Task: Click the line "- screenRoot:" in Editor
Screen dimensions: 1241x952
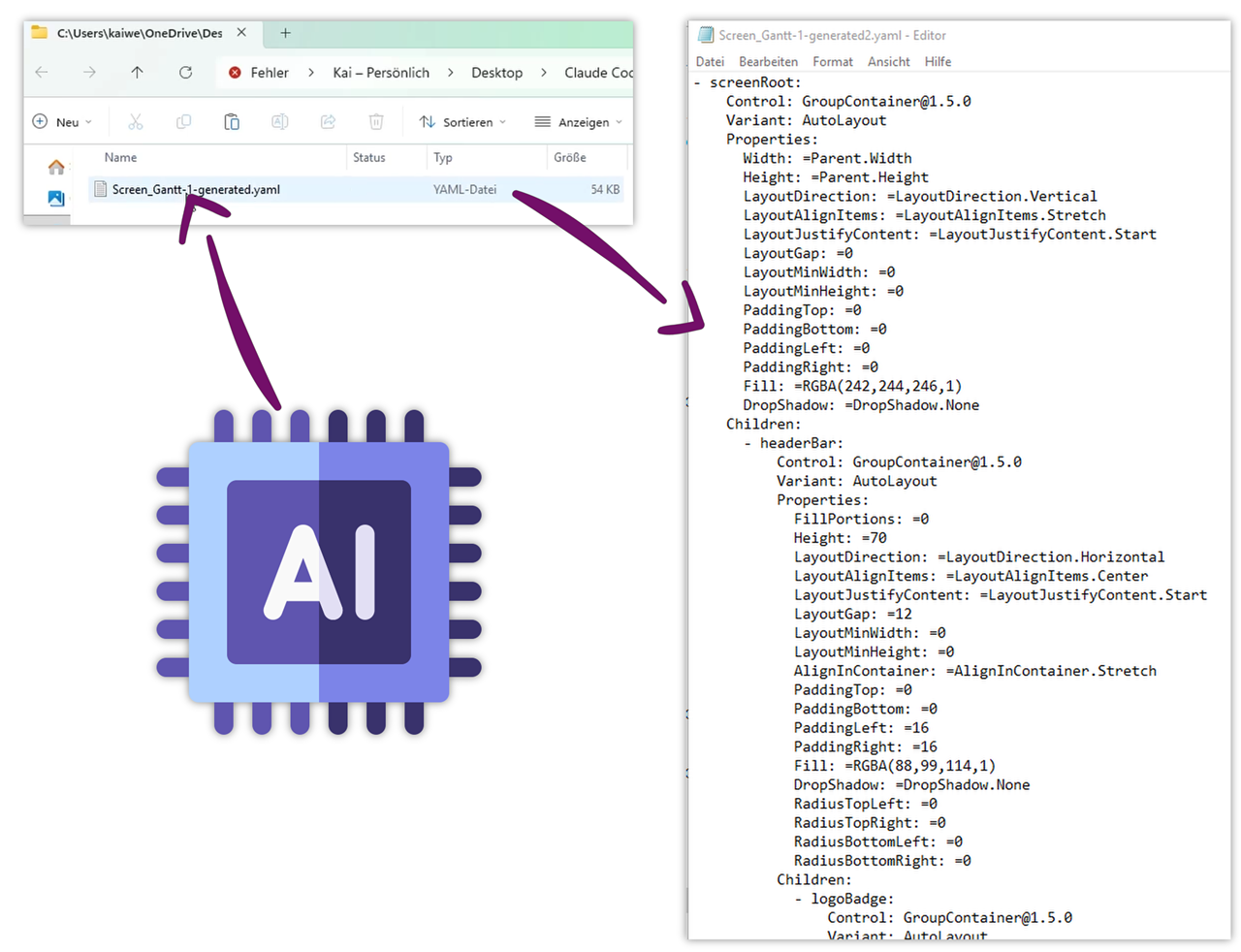Action: pos(748,82)
